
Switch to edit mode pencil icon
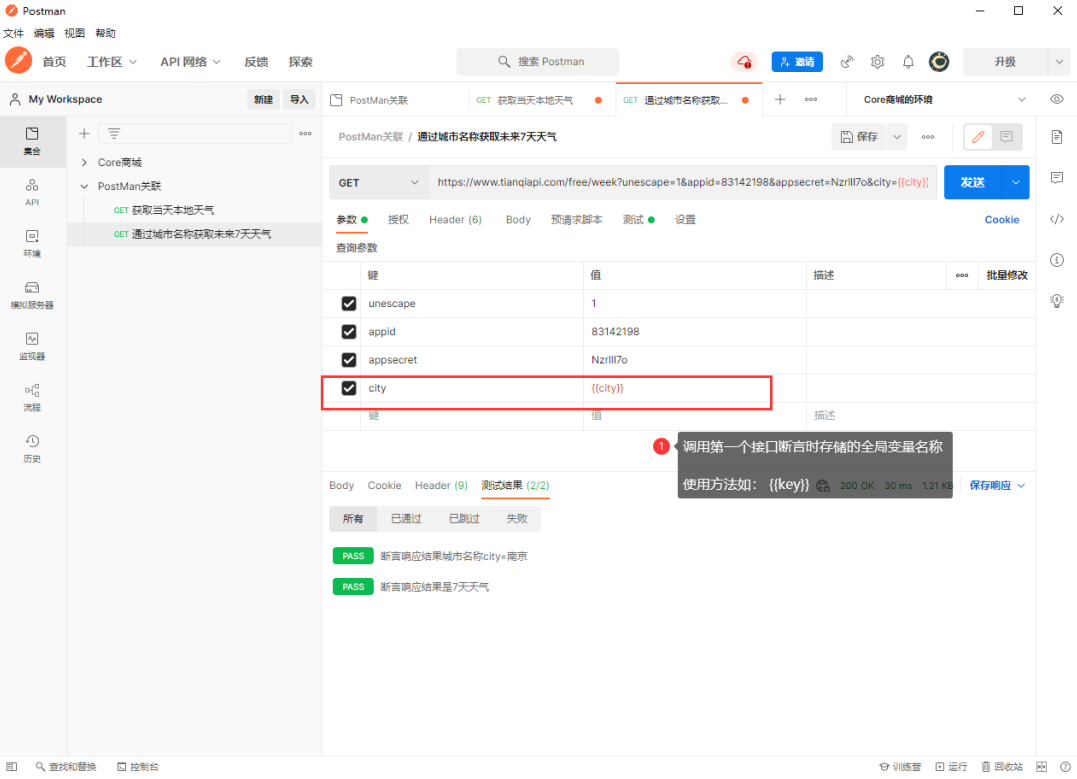tap(978, 137)
